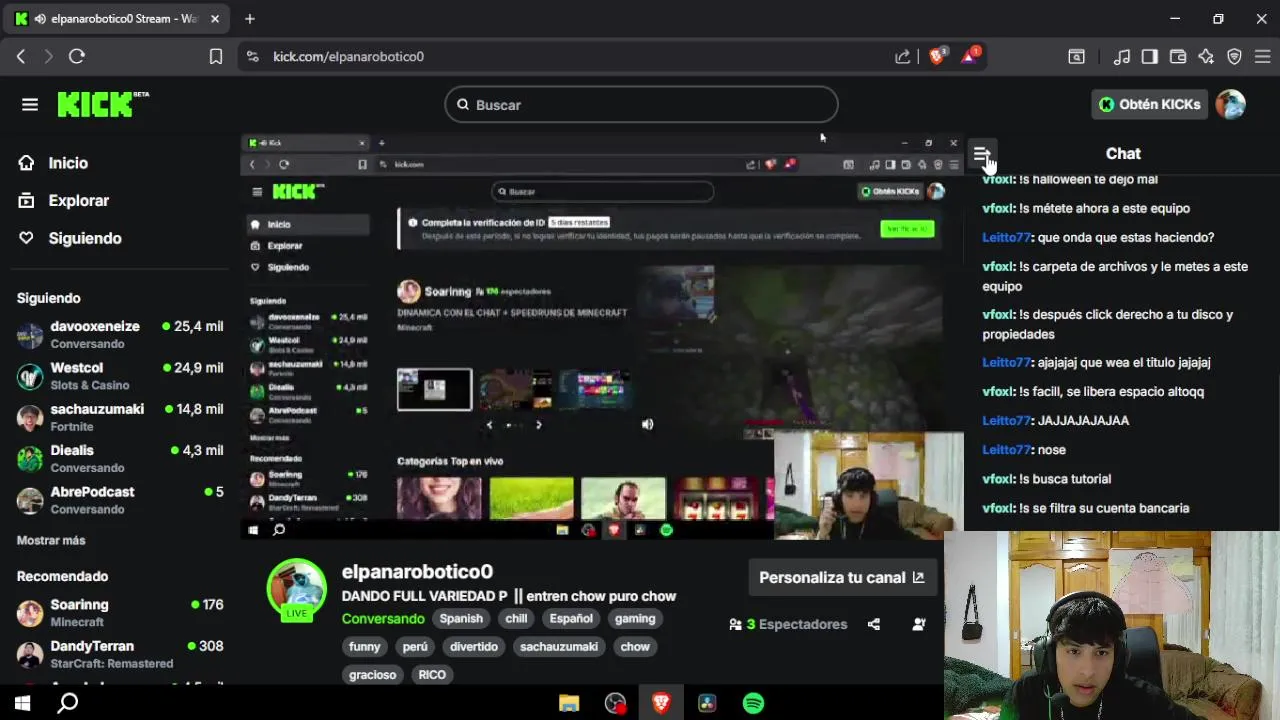
Task: Click the Chat panel header title
Action: point(1123,154)
